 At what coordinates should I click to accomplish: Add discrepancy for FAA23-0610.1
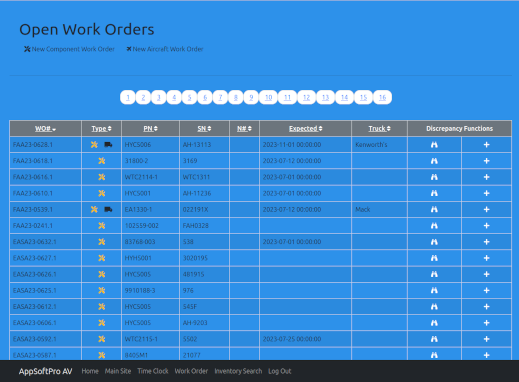(x=486, y=193)
